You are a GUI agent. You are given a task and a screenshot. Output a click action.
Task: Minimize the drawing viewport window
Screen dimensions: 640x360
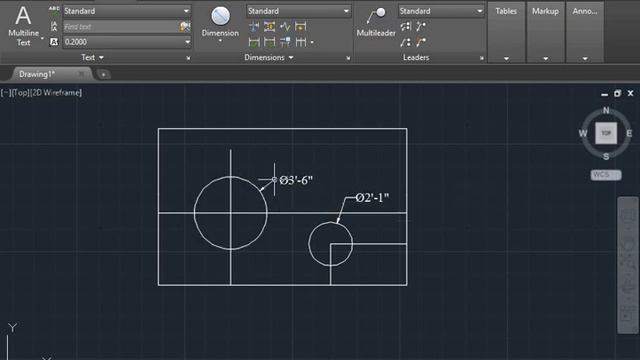click(604, 94)
